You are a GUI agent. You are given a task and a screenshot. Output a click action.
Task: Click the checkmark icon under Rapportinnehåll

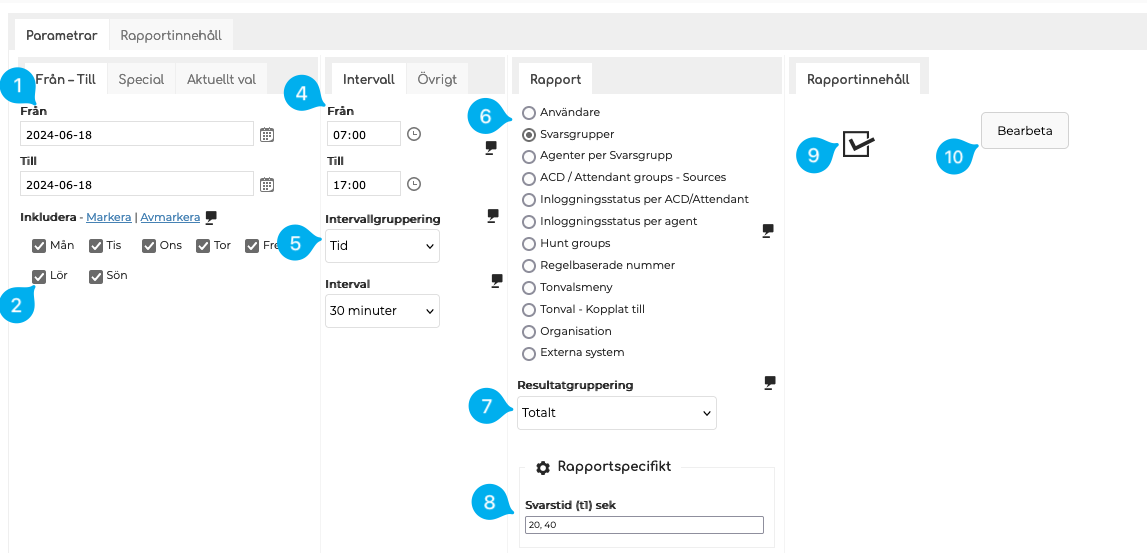tap(858, 144)
